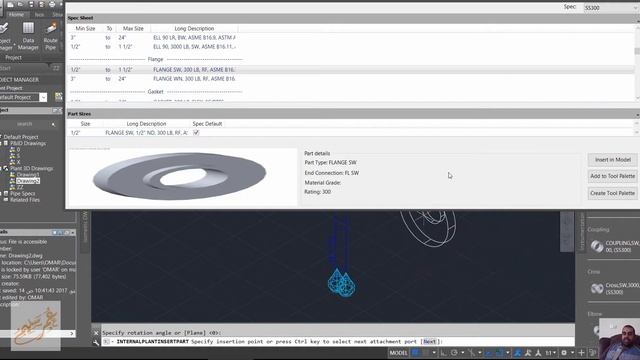Viewport: 640px width, 360px height.
Task: Open the annotation scale 1:1 dropdown
Action: point(551,353)
